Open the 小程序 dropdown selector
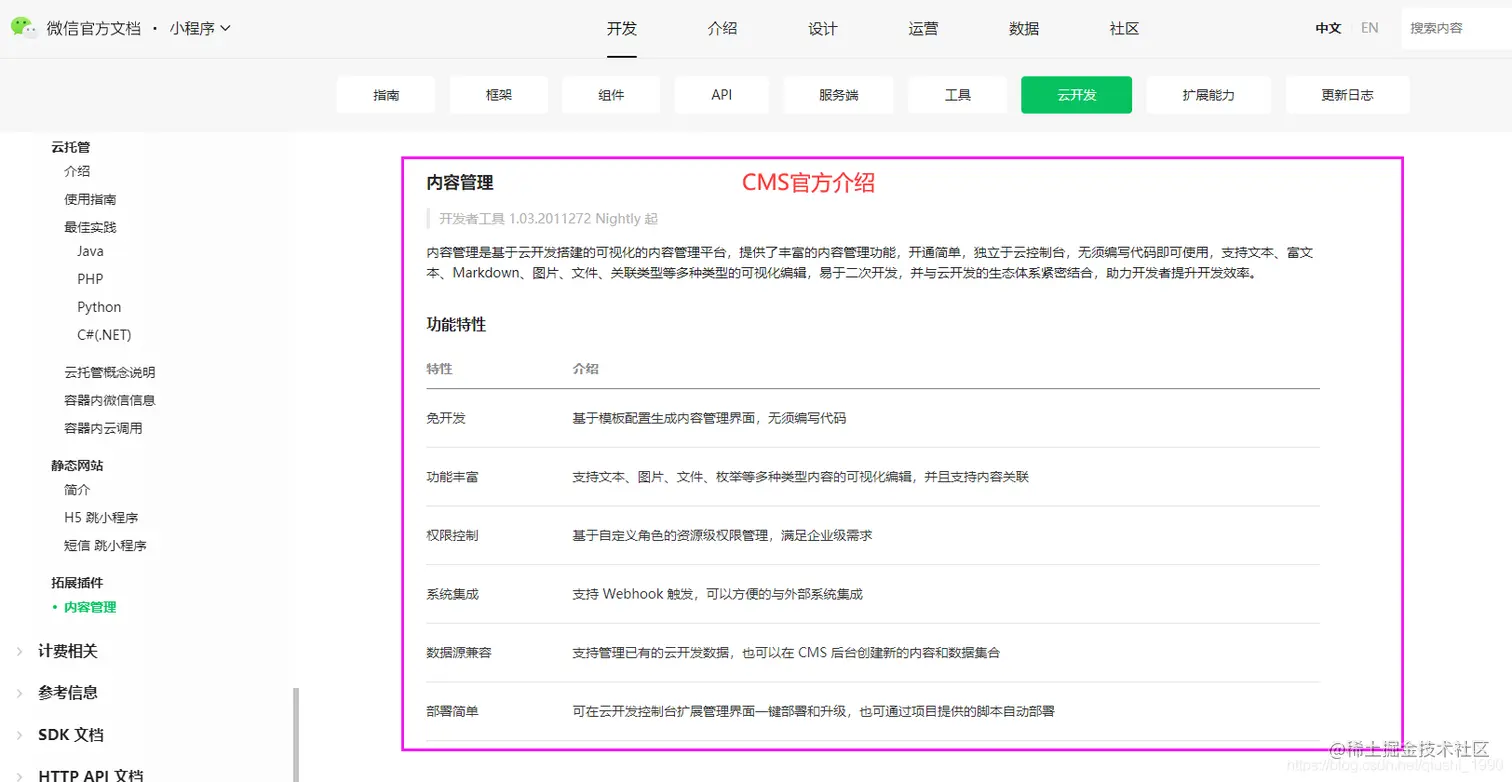This screenshot has width=1512, height=782. (200, 29)
